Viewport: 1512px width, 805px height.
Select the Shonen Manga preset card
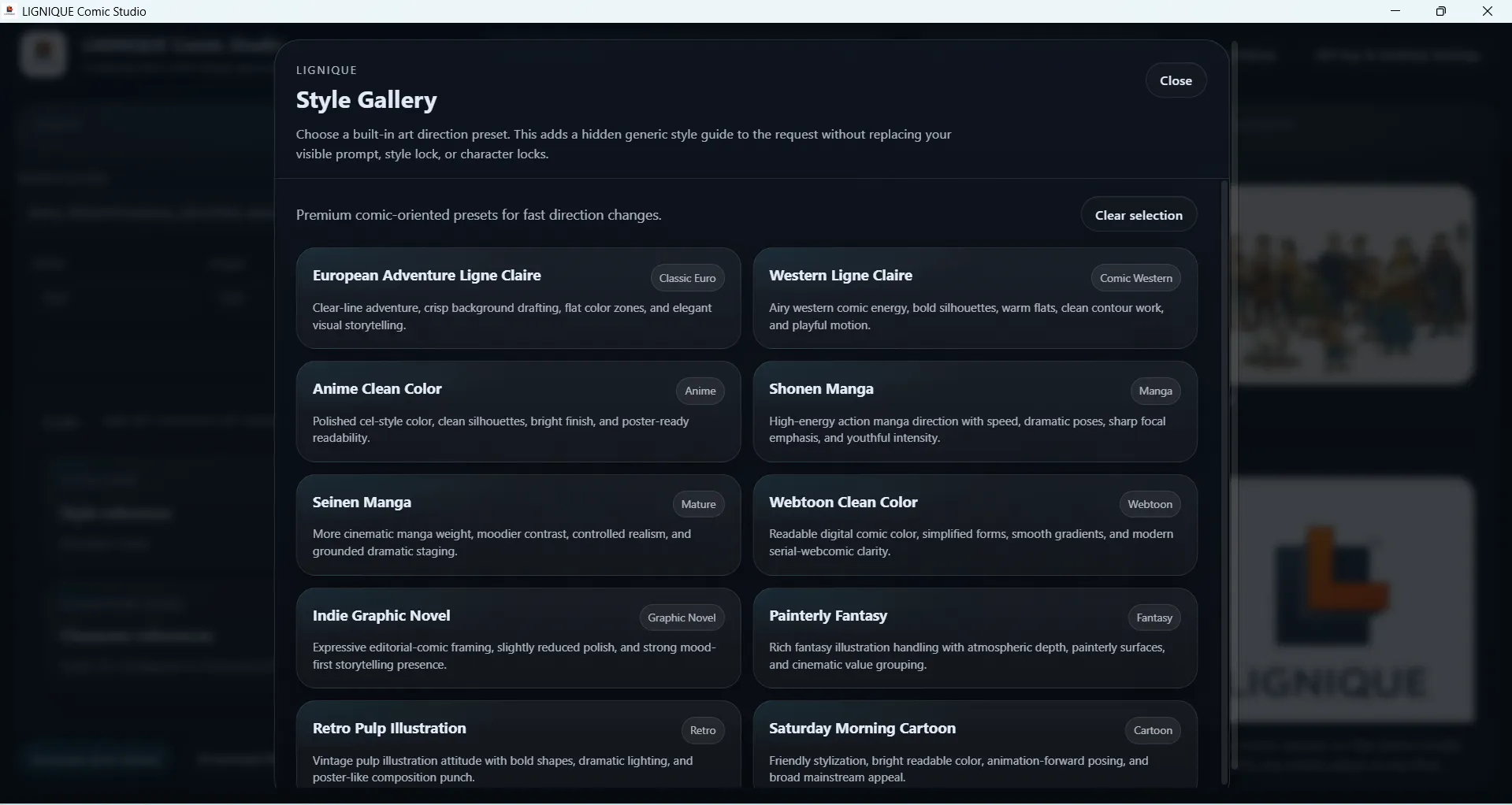pos(975,412)
